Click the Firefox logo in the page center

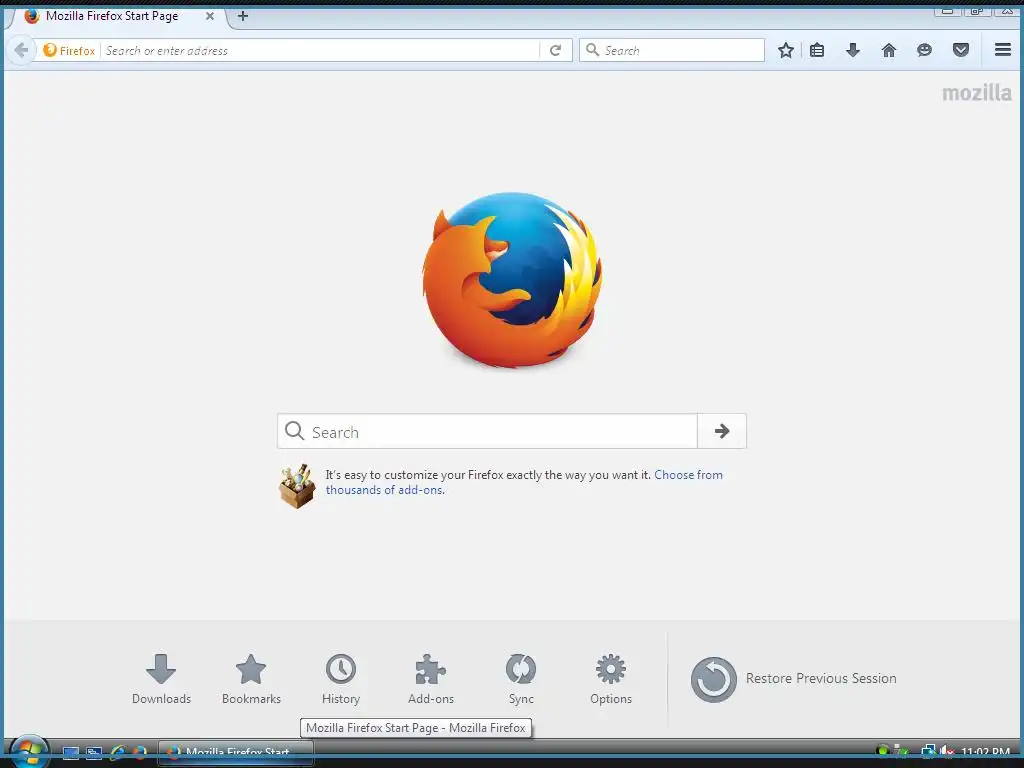pos(512,280)
